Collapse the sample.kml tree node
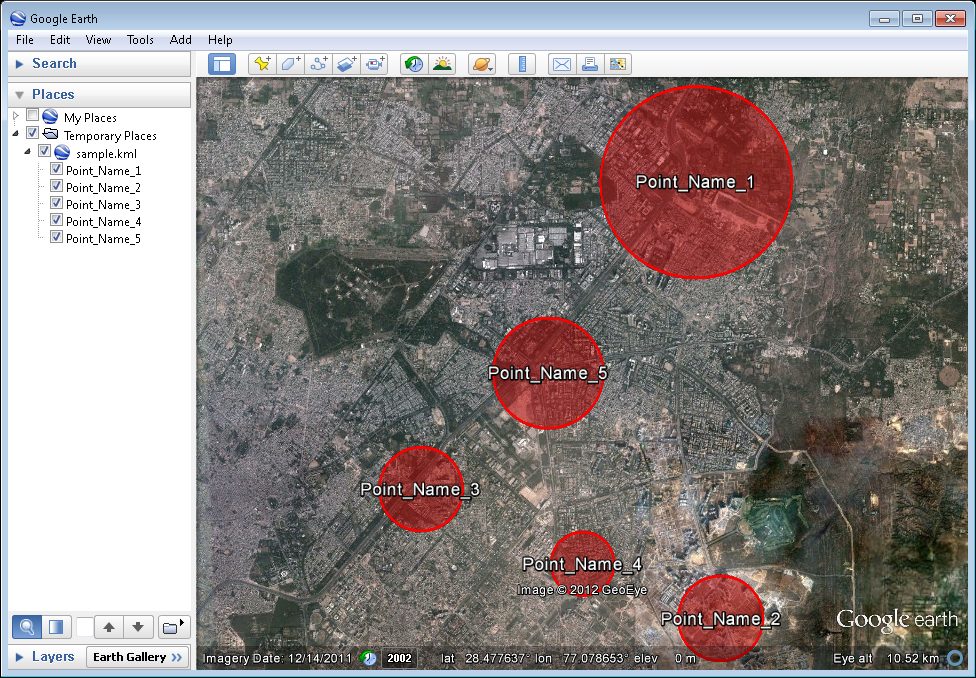The image size is (976, 678). 27,152
